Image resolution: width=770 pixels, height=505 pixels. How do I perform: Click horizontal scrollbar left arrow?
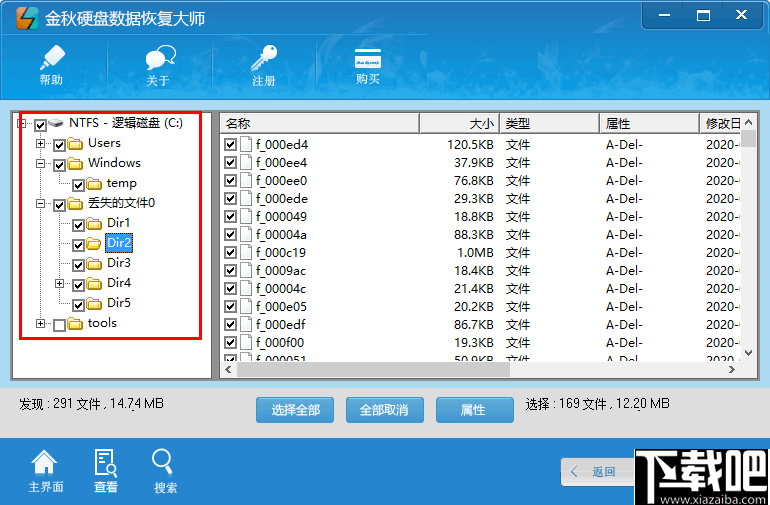(228, 369)
